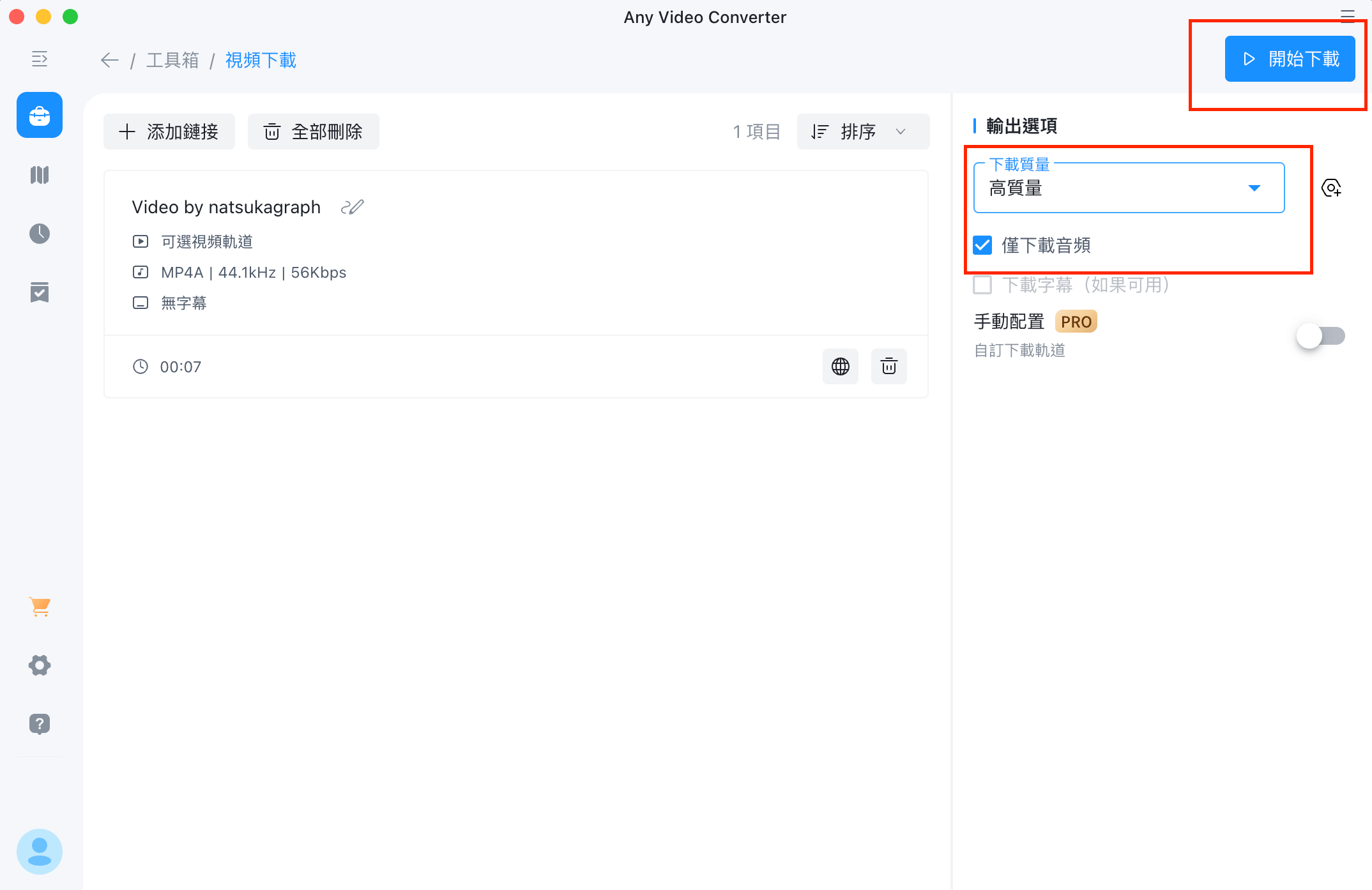Open the help question mark icon
The height and width of the screenshot is (890, 1372).
click(x=40, y=724)
